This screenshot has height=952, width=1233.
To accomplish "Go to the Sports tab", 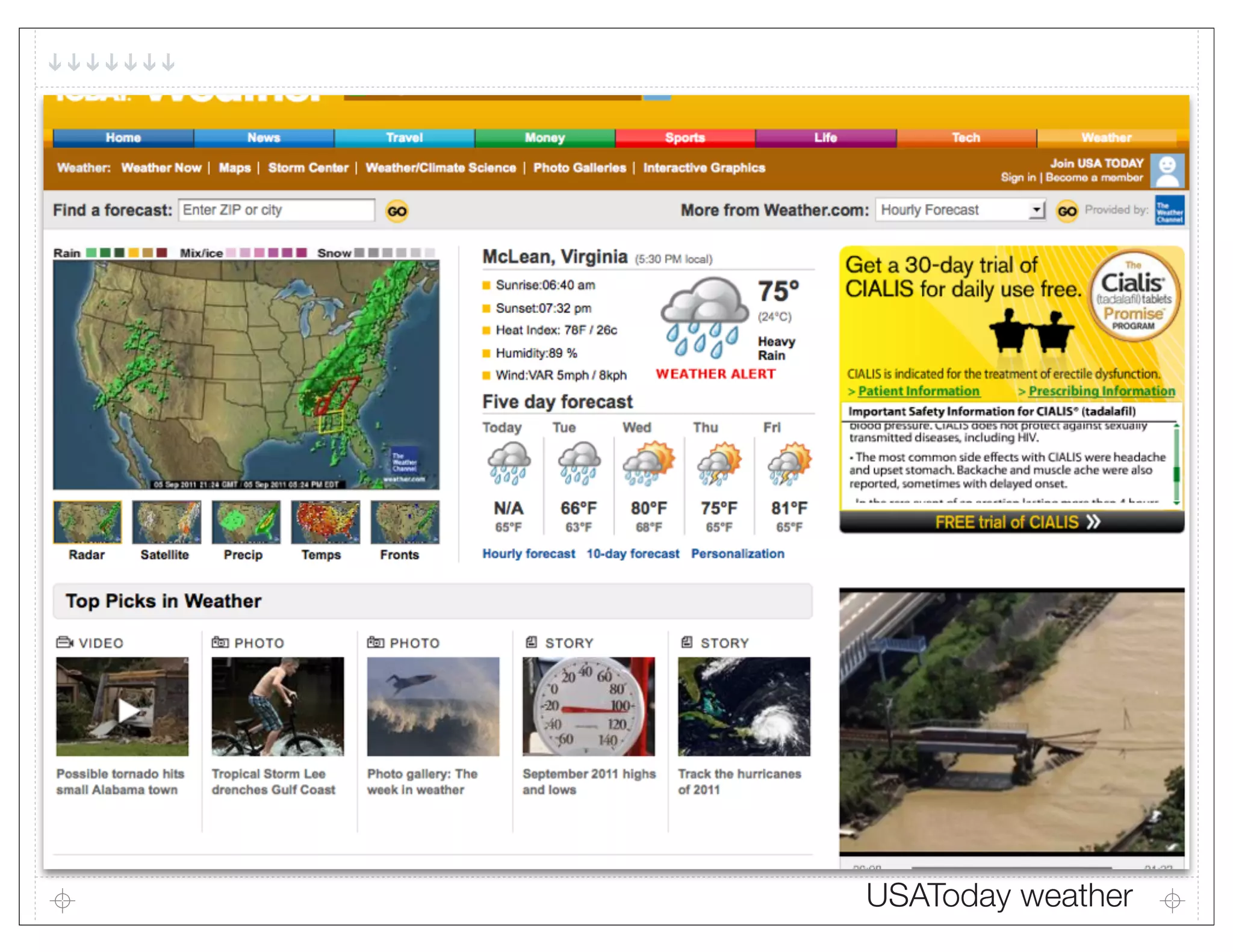I will pyautogui.click(x=685, y=138).
